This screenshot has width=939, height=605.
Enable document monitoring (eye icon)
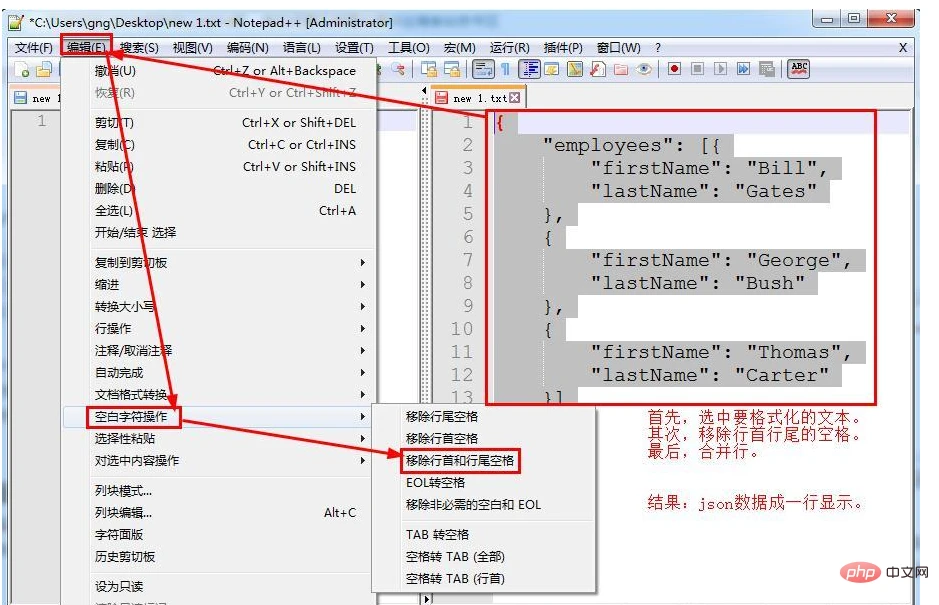(643, 69)
